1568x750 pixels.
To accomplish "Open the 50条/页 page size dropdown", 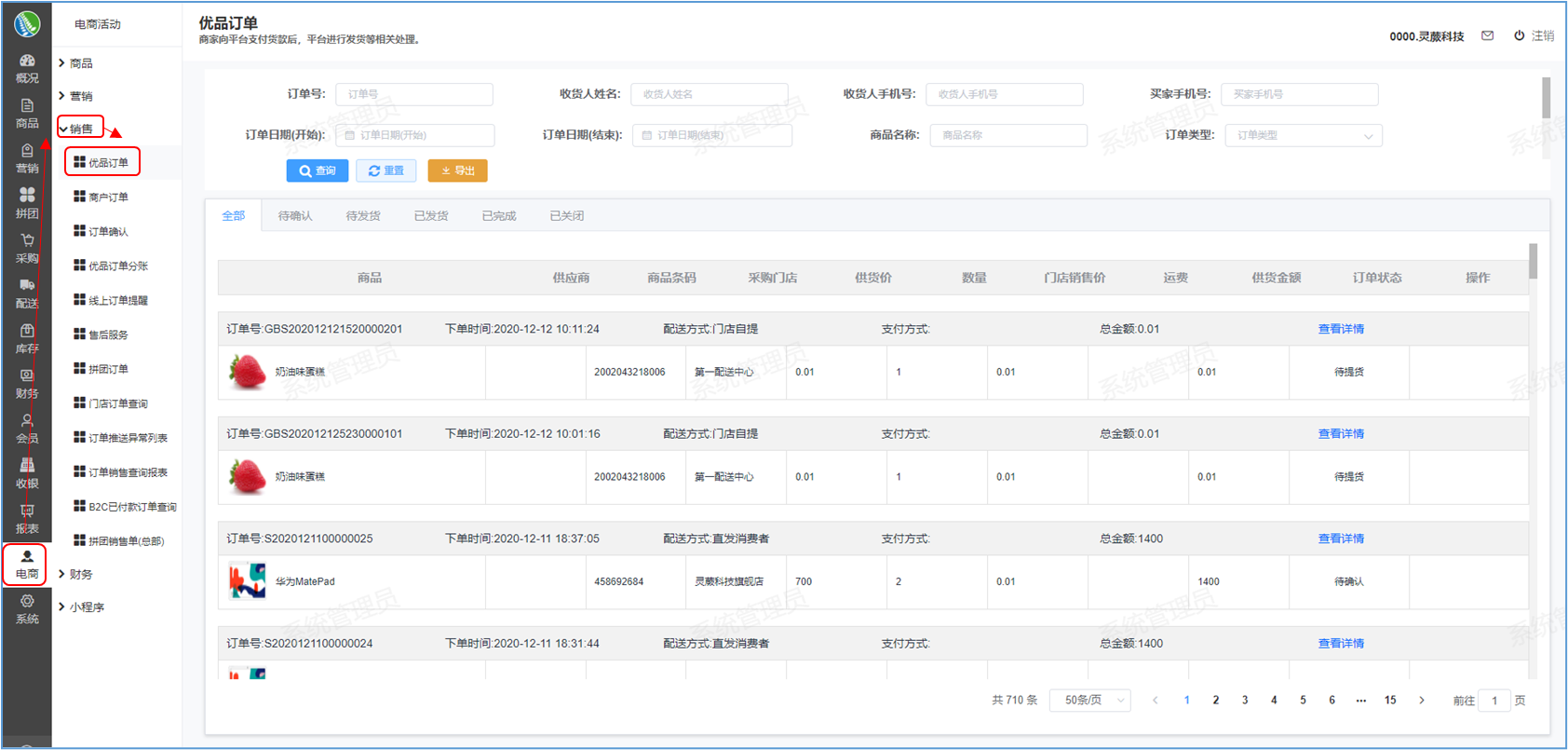I will point(1089,701).
